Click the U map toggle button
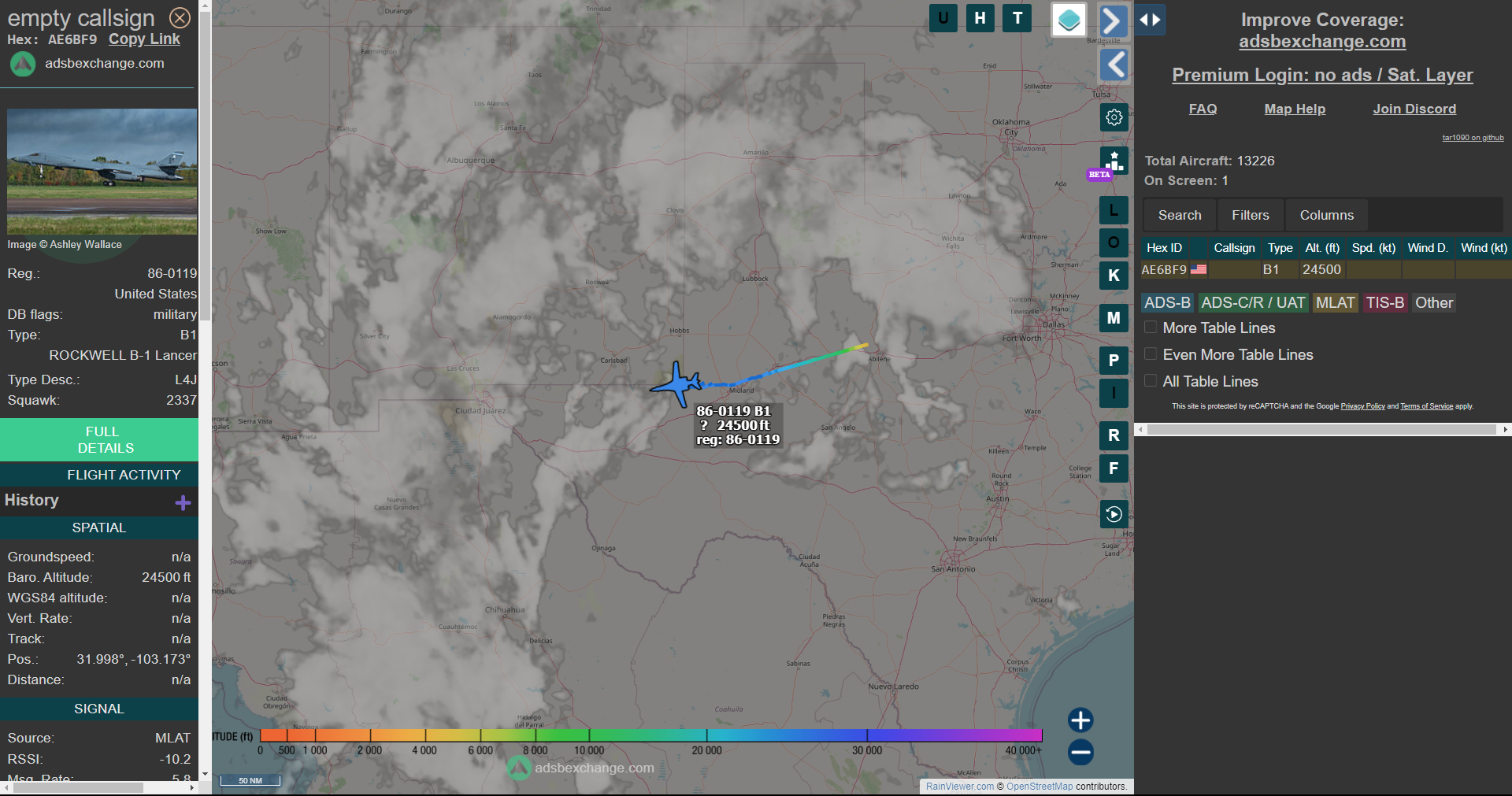 [943, 18]
